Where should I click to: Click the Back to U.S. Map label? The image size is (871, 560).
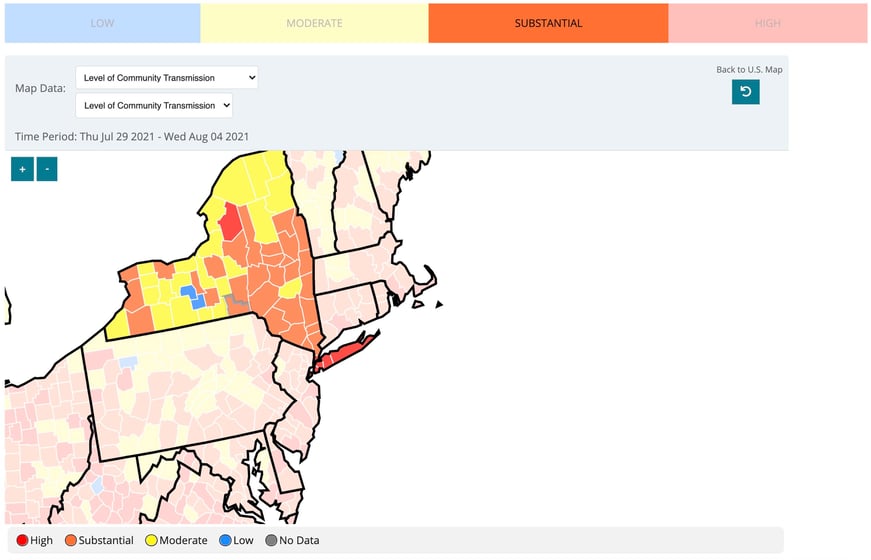coord(749,69)
